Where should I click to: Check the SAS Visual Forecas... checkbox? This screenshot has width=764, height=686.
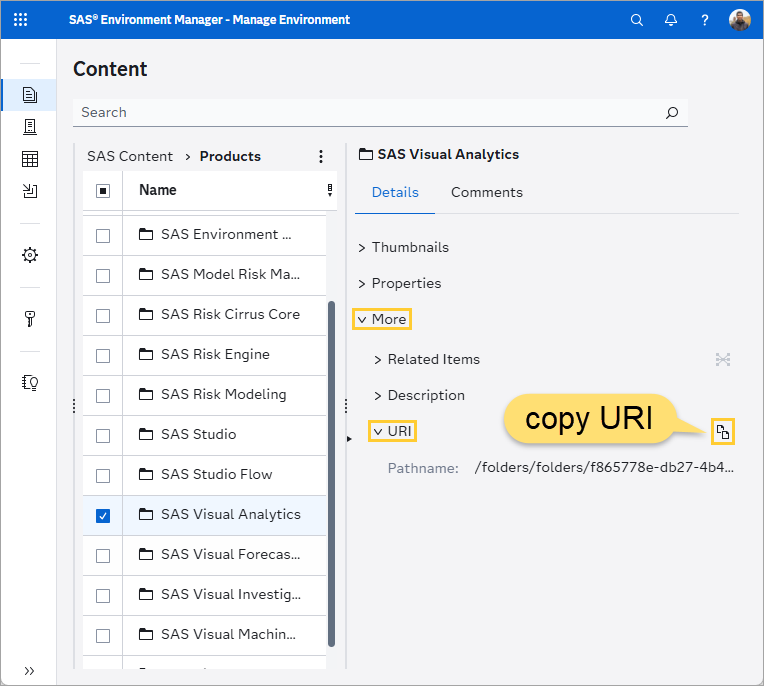(x=103, y=555)
